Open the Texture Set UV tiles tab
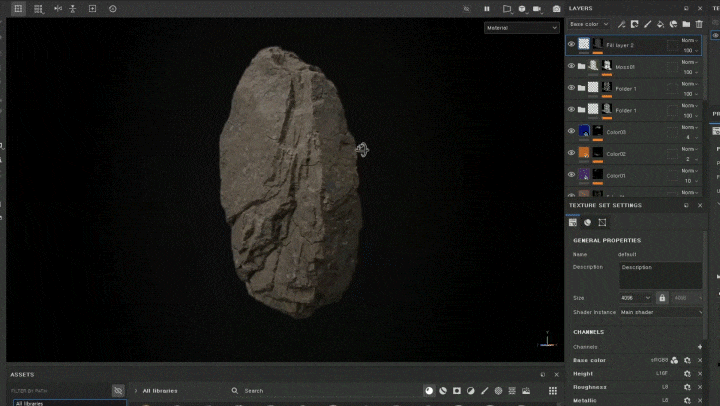Viewport: 720px width, 406px height. [x=602, y=222]
